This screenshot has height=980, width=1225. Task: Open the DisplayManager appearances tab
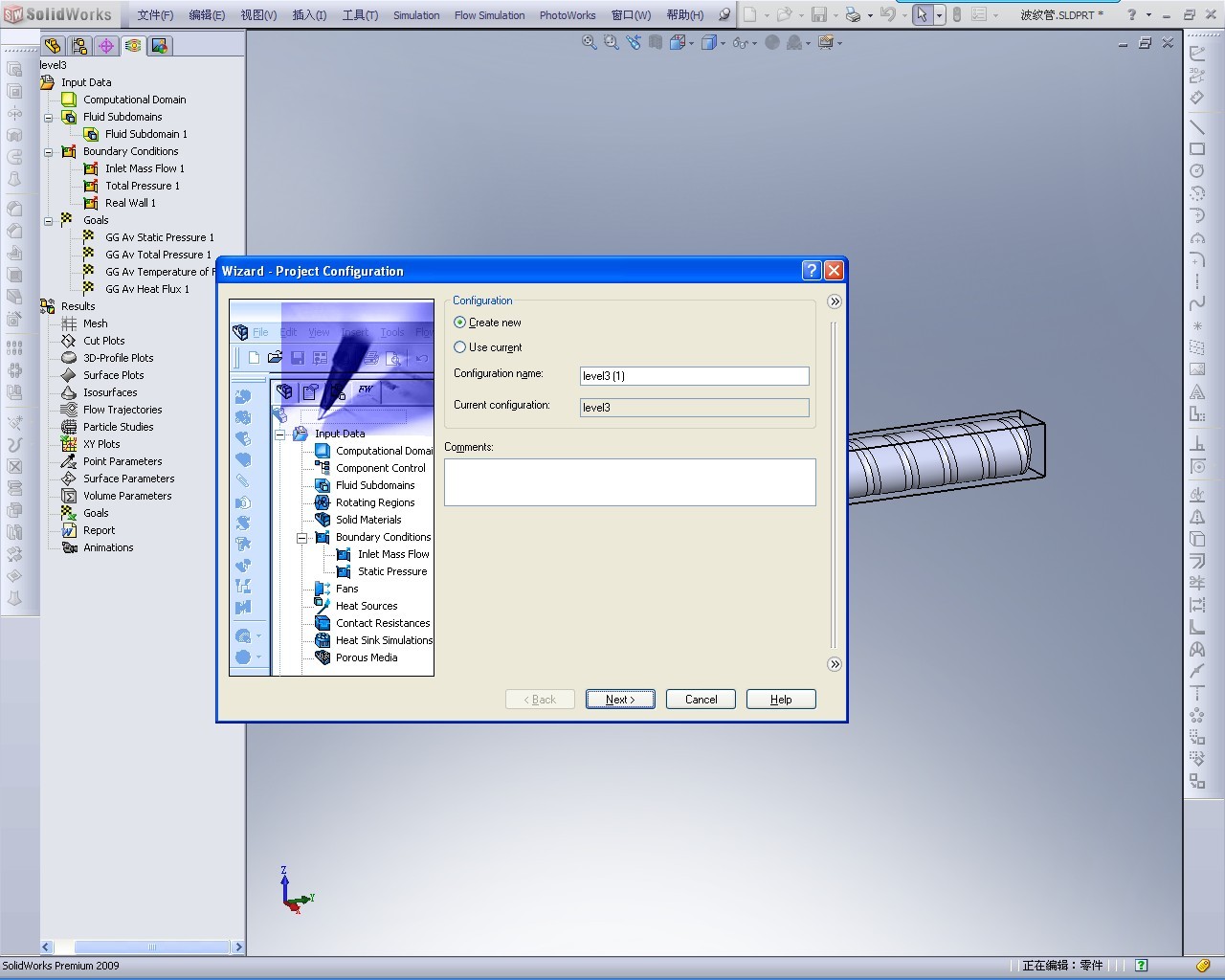(x=160, y=46)
